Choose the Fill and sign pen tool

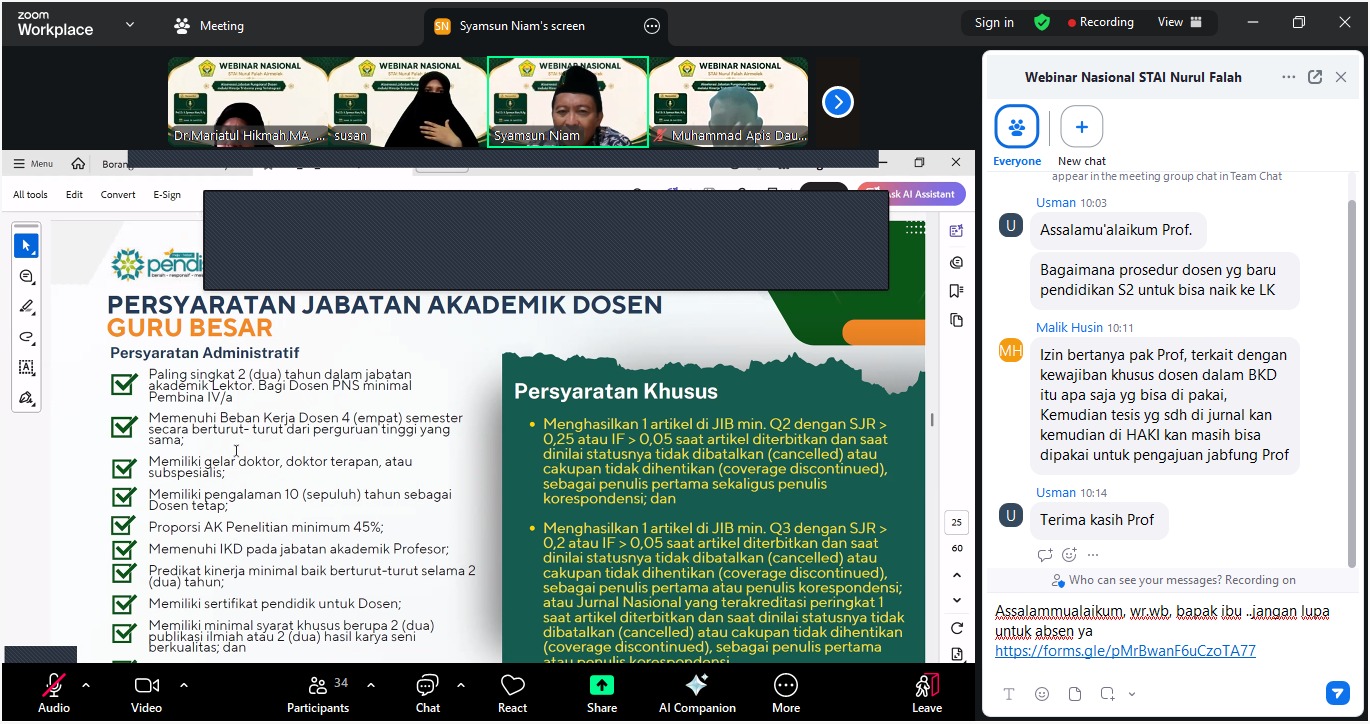(27, 398)
